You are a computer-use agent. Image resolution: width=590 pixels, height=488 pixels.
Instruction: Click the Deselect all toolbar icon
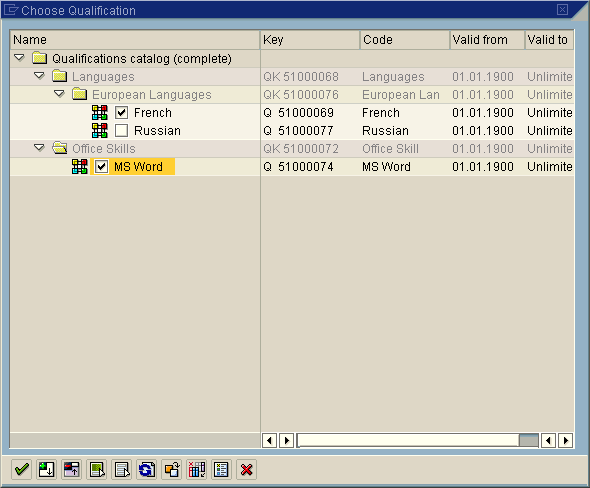pyautogui.click(x=122, y=470)
